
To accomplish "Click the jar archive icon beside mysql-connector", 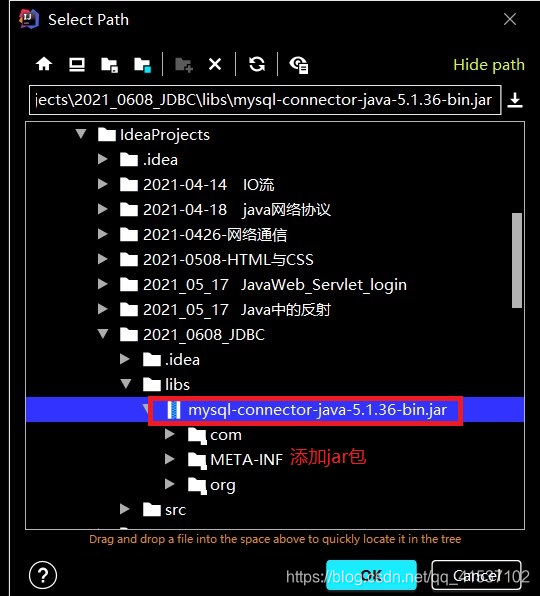I will coord(174,410).
